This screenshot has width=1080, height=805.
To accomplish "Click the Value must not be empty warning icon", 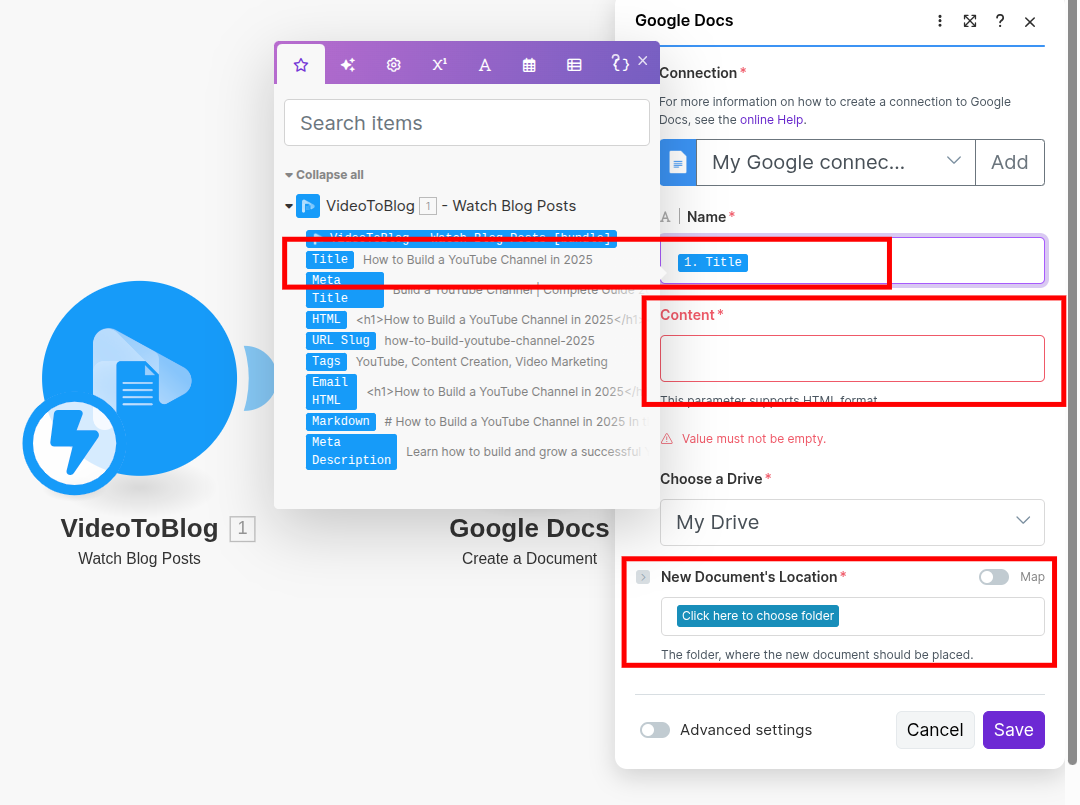I will coord(667,439).
